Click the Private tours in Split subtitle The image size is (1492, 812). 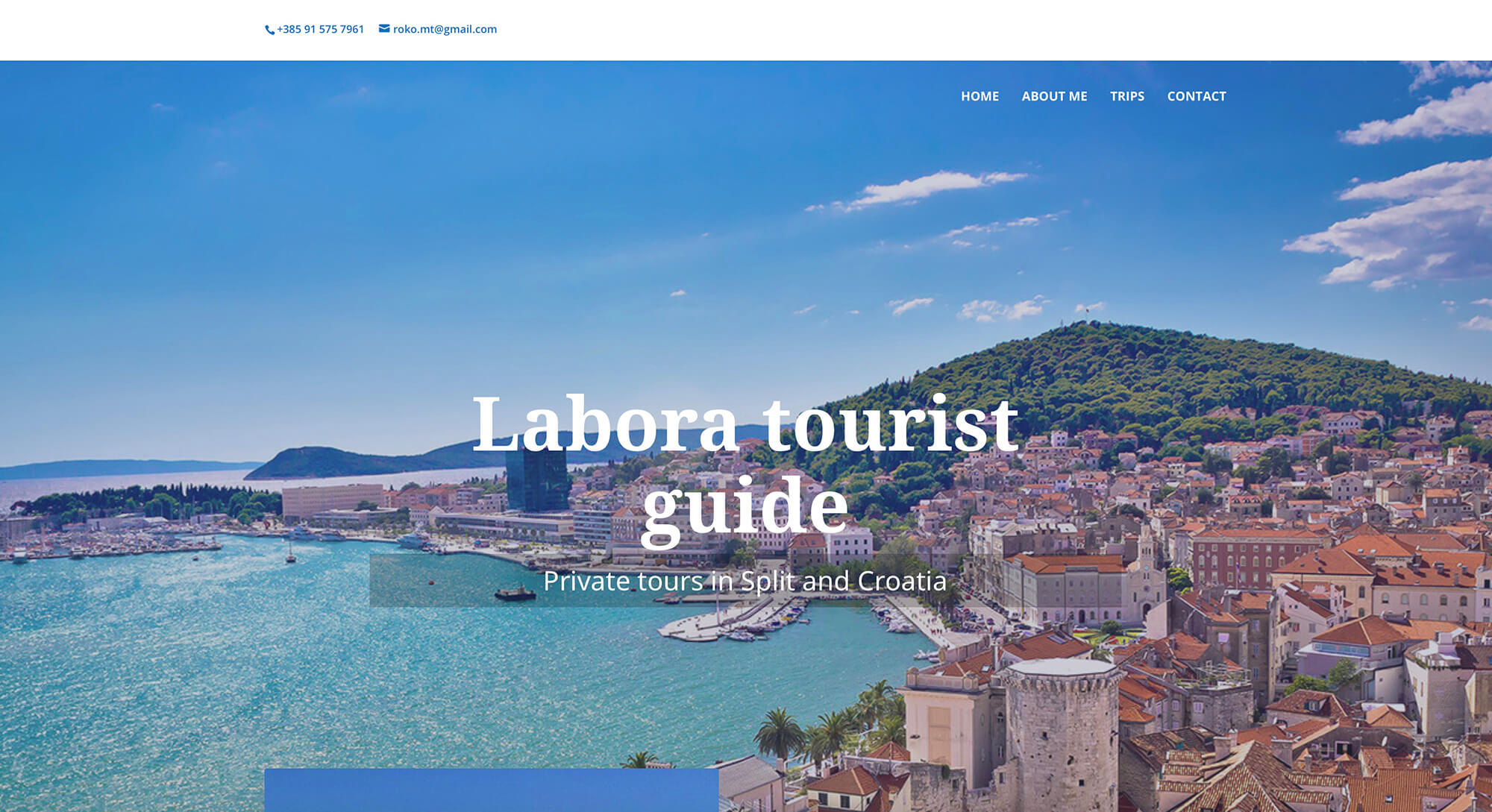coord(745,581)
